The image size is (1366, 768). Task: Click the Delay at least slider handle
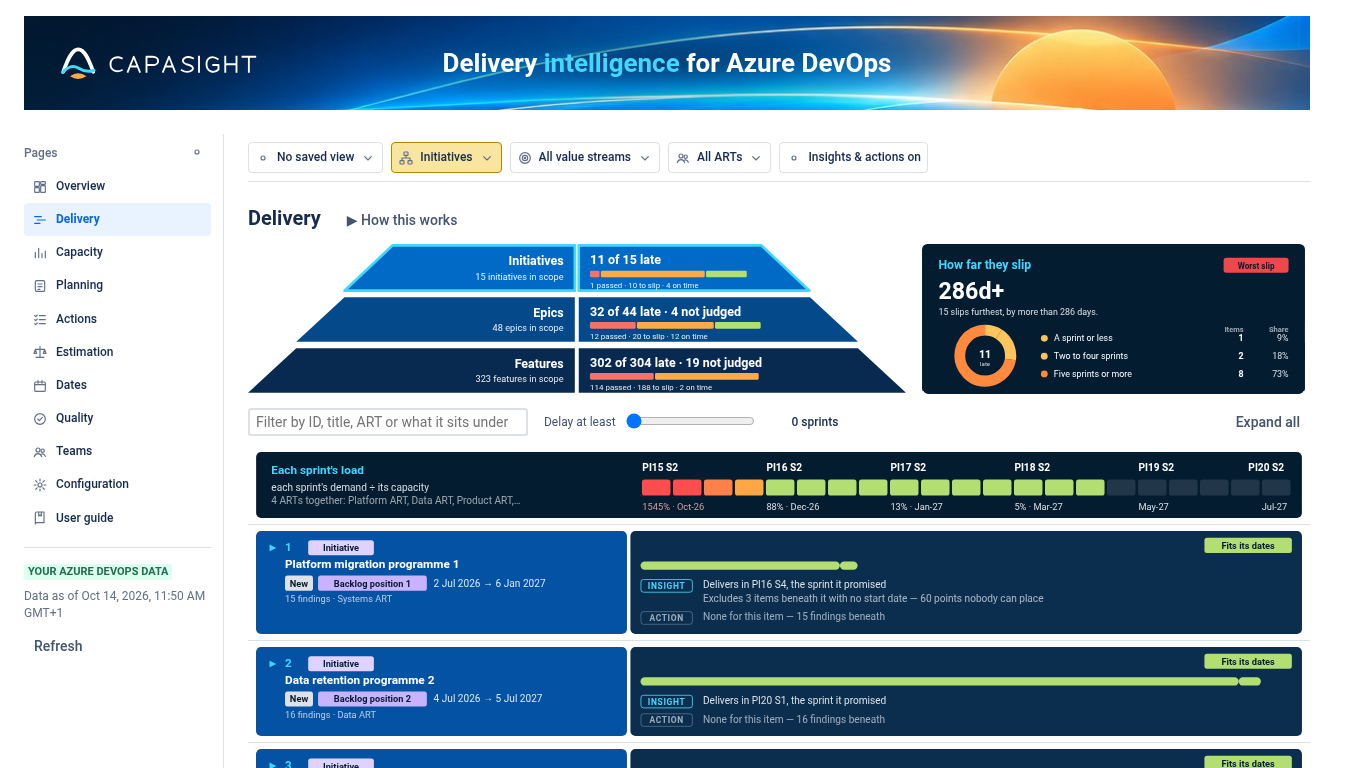633,422
